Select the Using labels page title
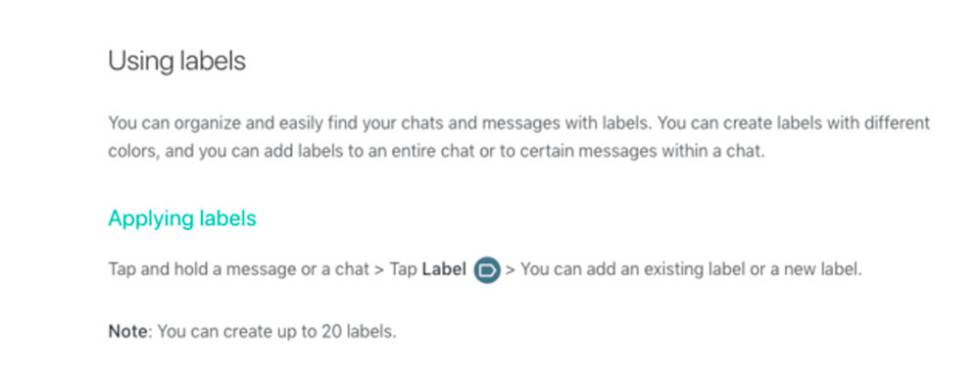The height and width of the screenshot is (374, 980). (177, 61)
